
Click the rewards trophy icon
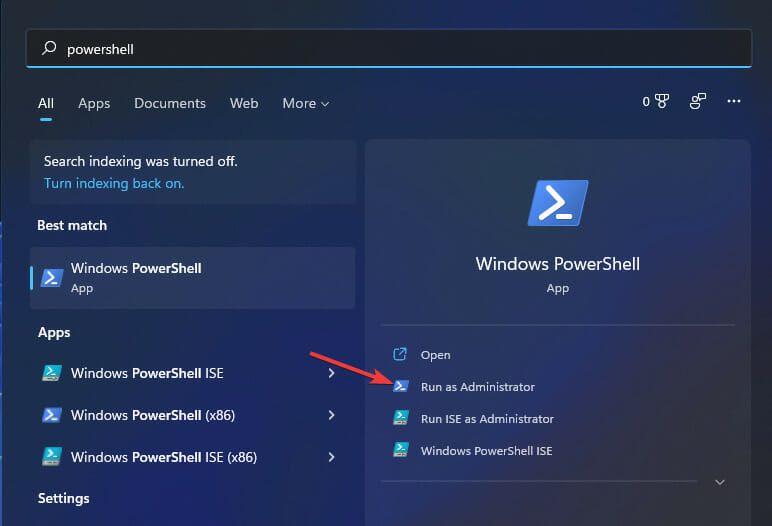662,101
